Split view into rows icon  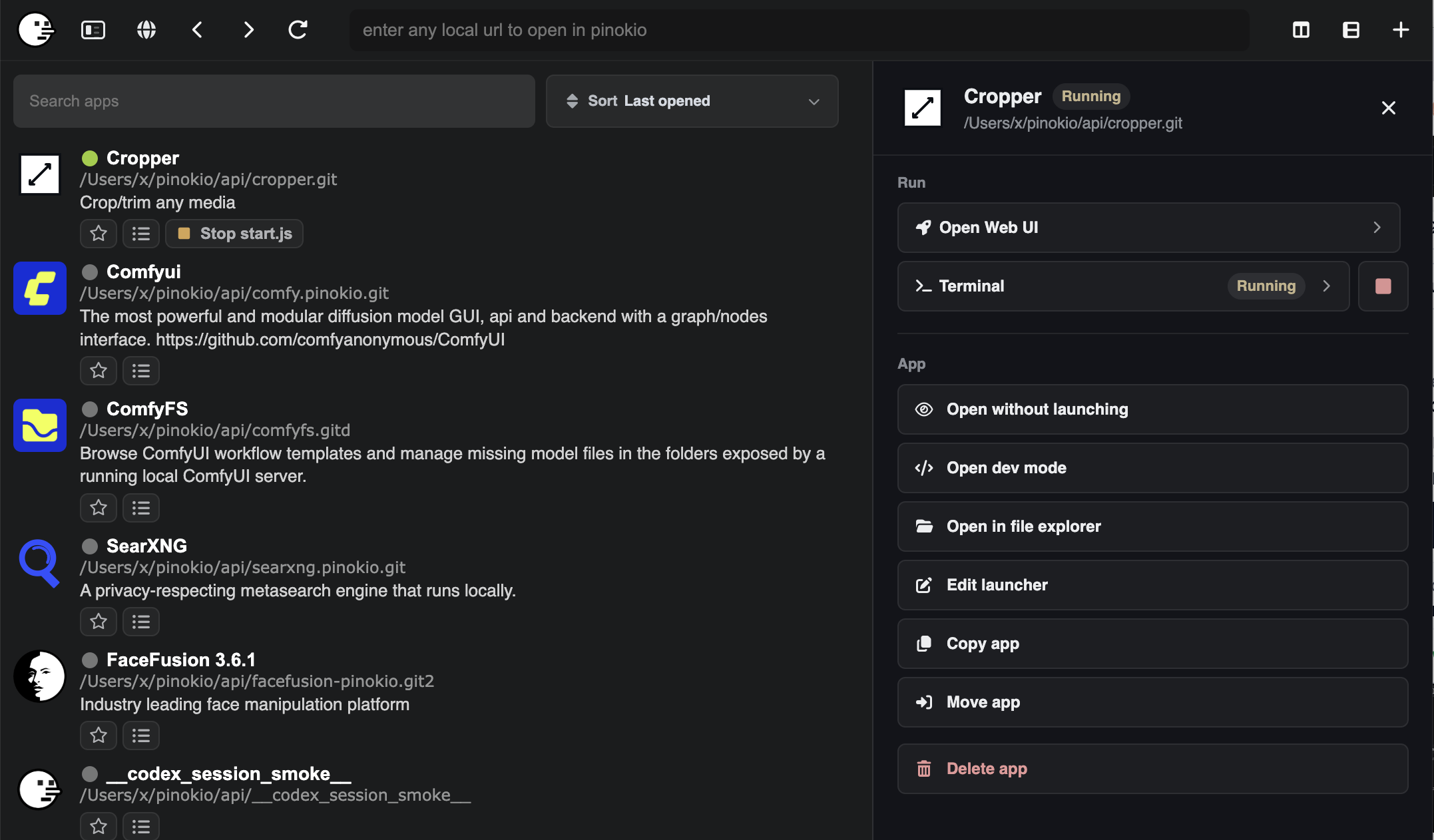pos(1351,30)
